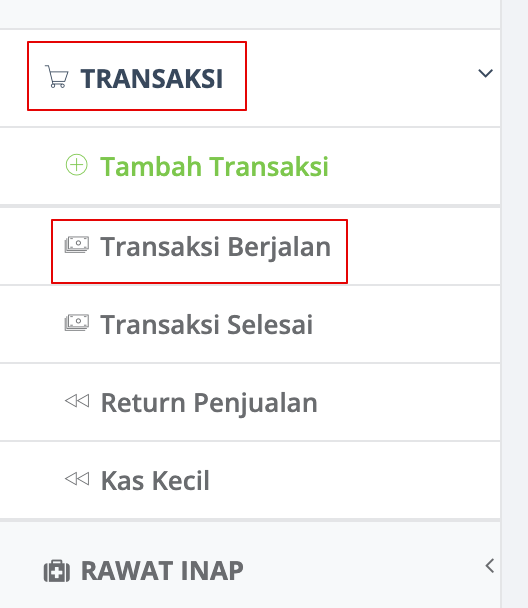
Task: Expand RAWAT INAP with the left chevron
Action: [x=490, y=566]
